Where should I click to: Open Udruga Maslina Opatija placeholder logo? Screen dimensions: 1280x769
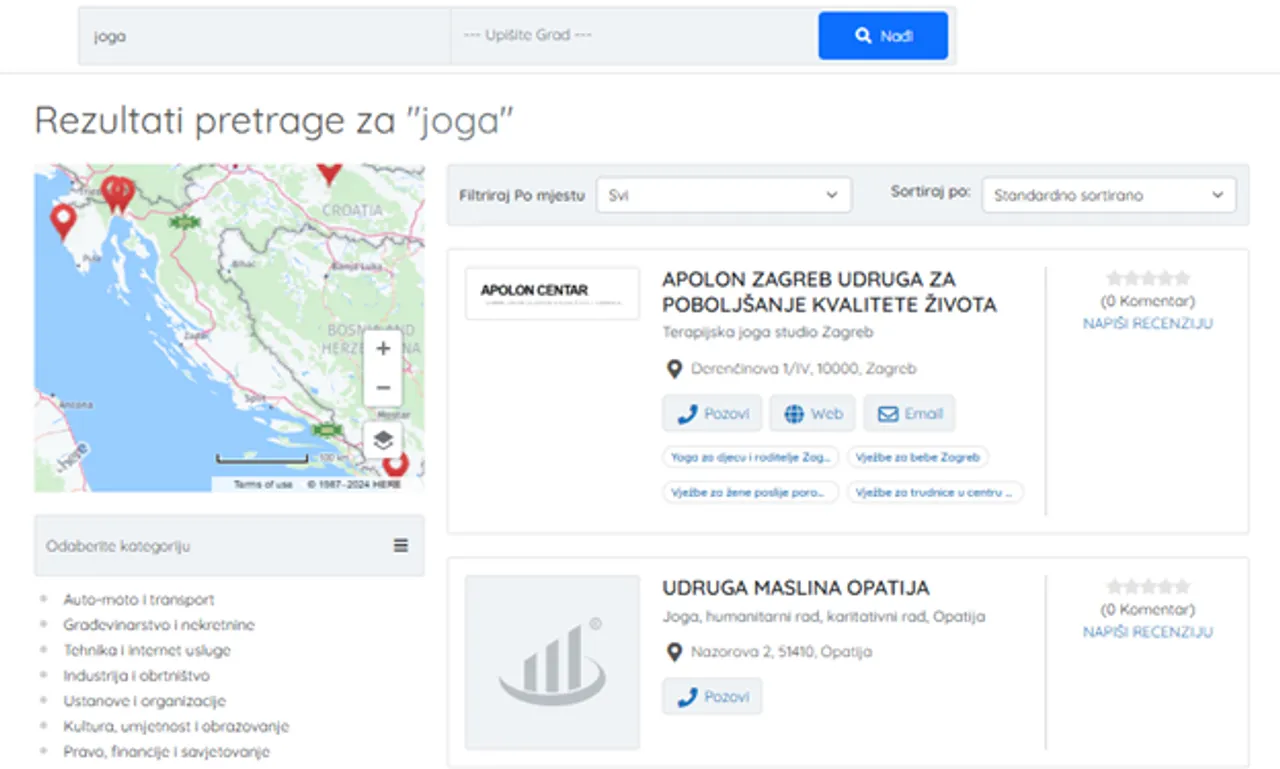click(552, 662)
